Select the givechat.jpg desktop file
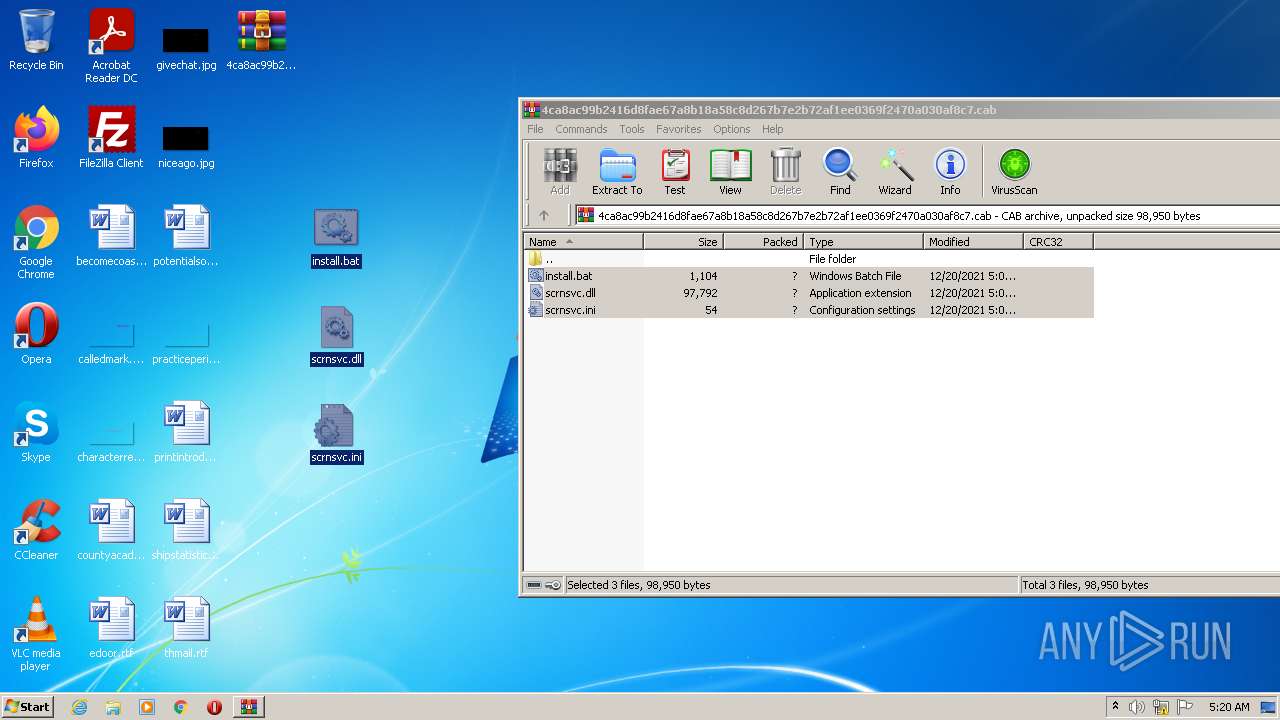This screenshot has width=1280, height=720. pyautogui.click(x=186, y=48)
